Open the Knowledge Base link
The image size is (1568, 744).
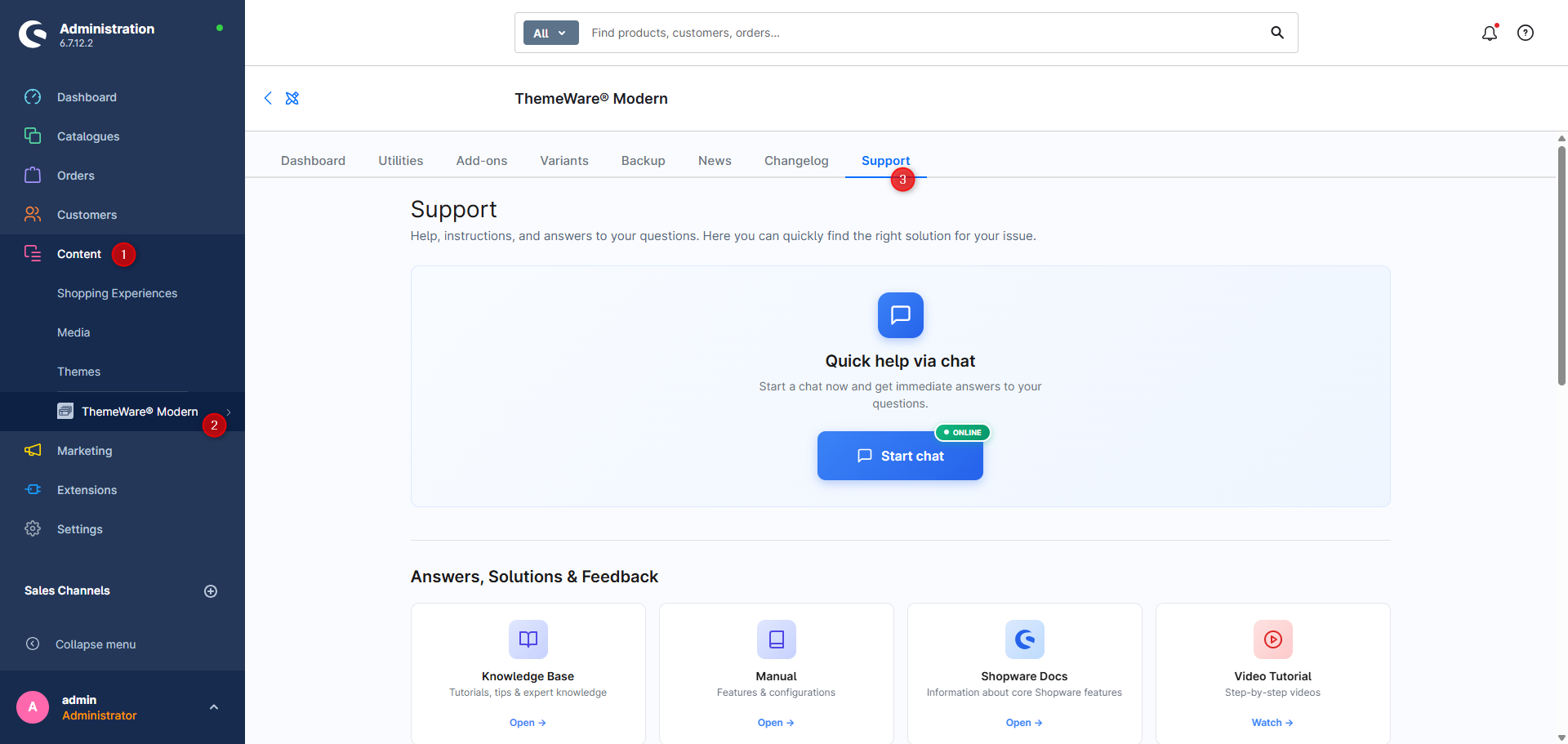coord(528,723)
